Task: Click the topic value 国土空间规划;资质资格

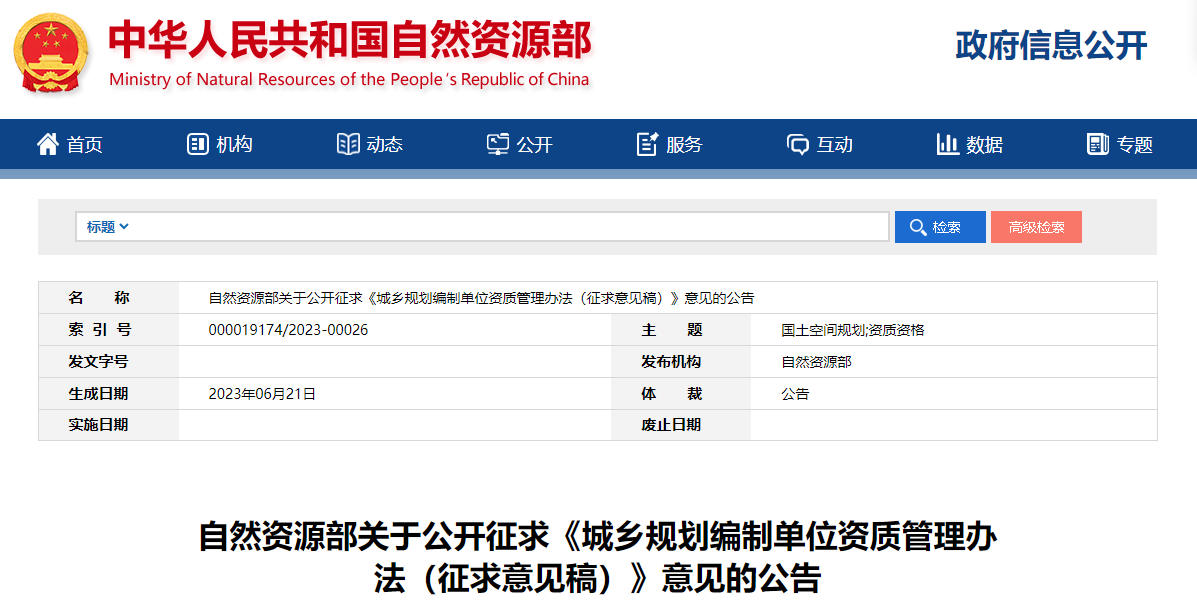Action: click(x=853, y=330)
